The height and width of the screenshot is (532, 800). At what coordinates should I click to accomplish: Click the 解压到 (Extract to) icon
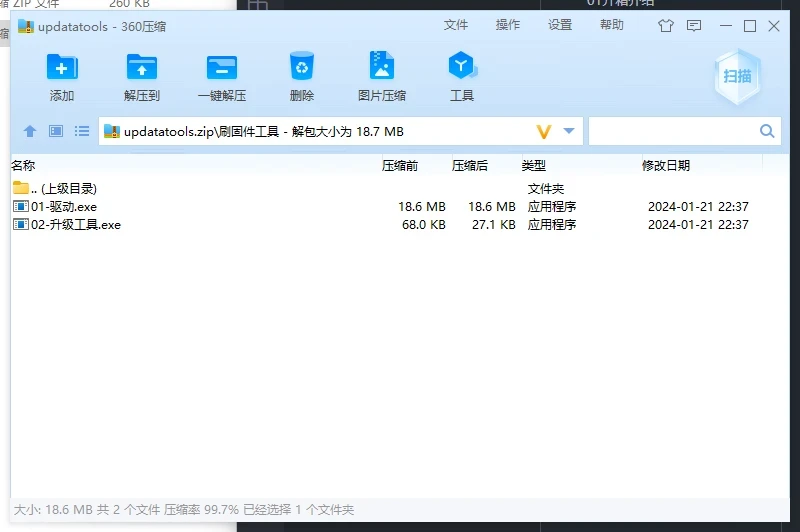point(141,67)
